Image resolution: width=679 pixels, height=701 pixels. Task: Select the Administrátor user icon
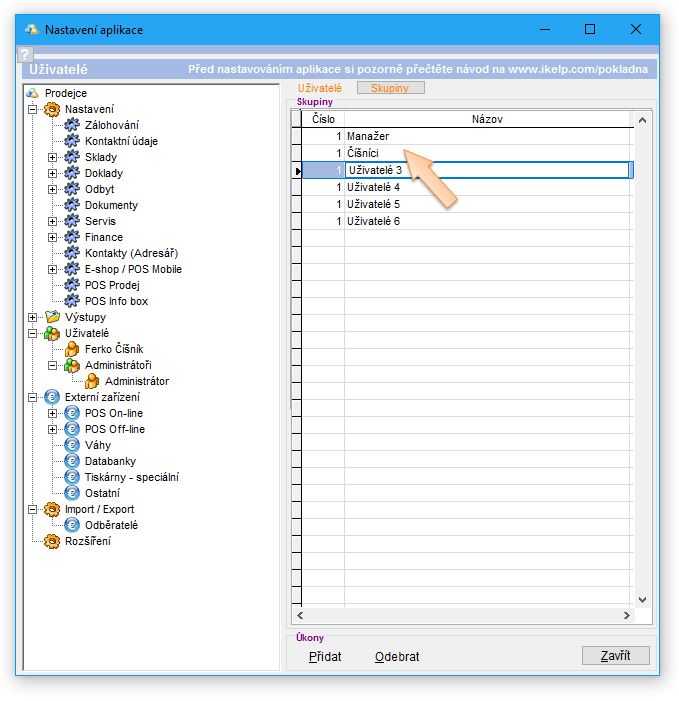(91, 381)
